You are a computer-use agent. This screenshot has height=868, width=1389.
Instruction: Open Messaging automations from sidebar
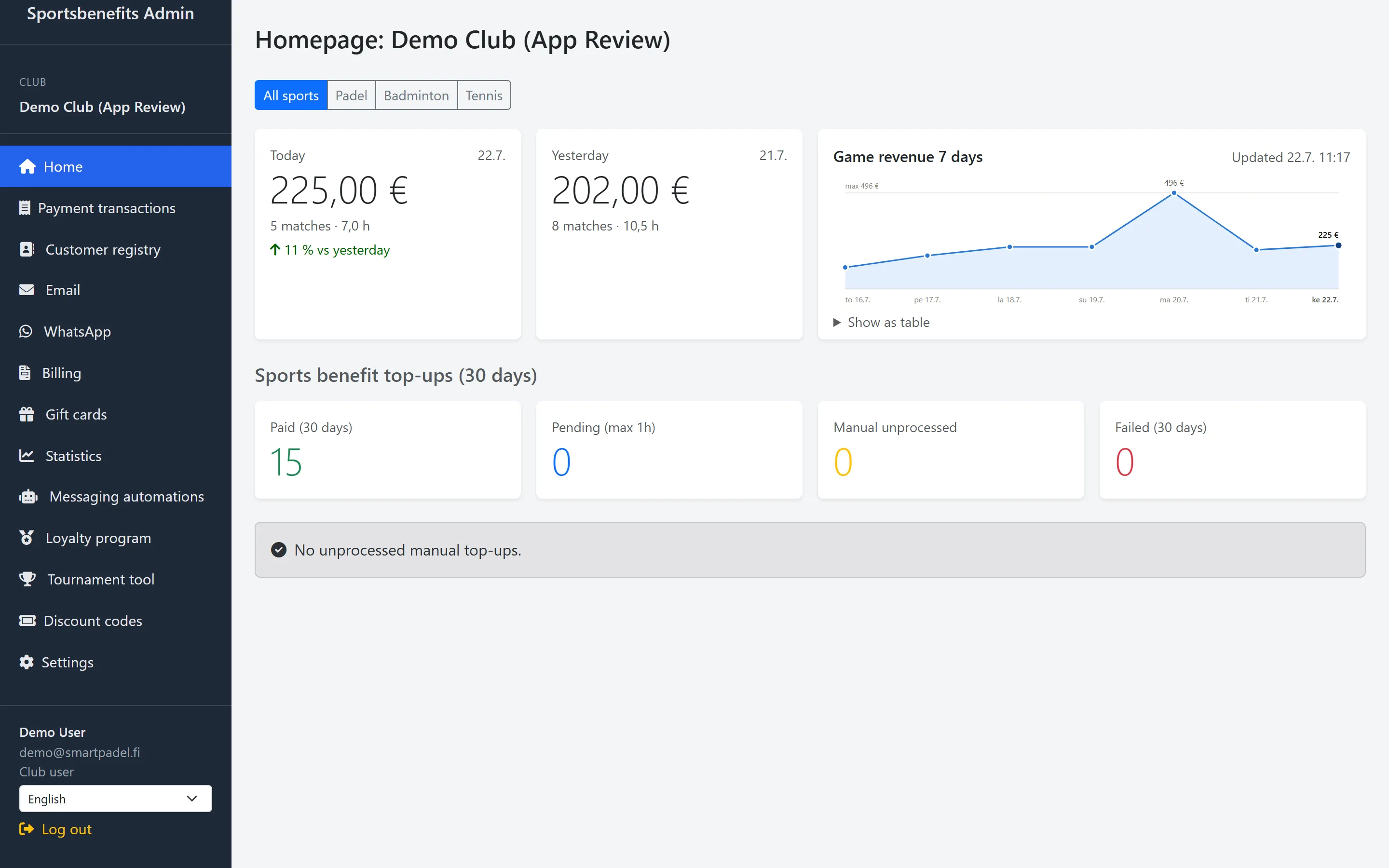[115, 497]
